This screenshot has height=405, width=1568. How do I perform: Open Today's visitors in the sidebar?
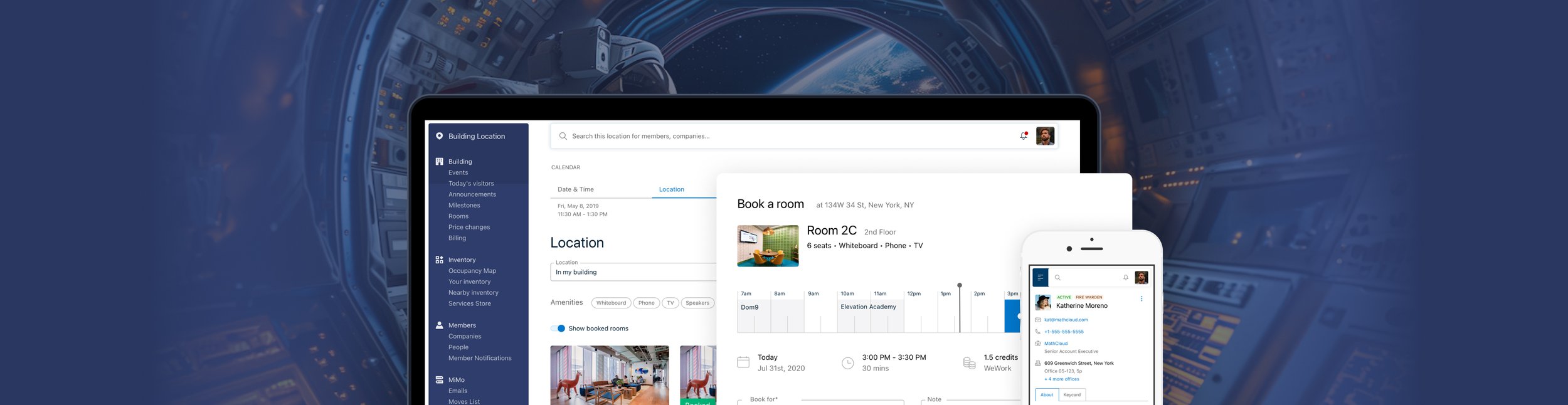(x=471, y=184)
